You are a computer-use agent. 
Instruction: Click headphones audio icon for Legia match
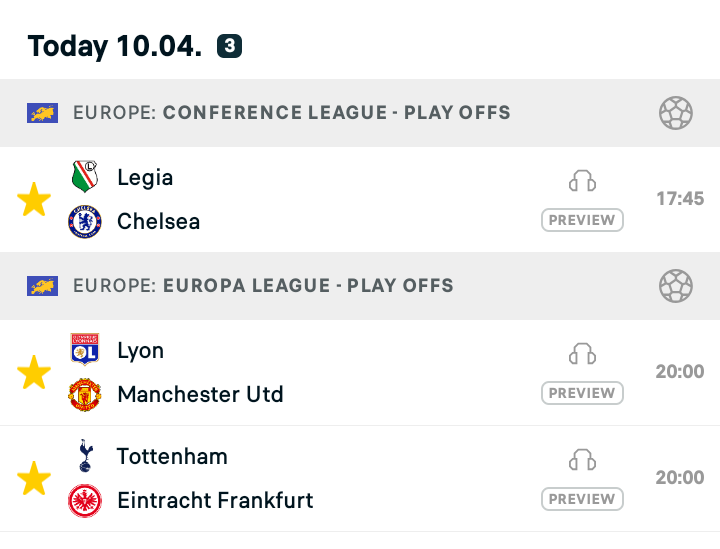tap(582, 181)
